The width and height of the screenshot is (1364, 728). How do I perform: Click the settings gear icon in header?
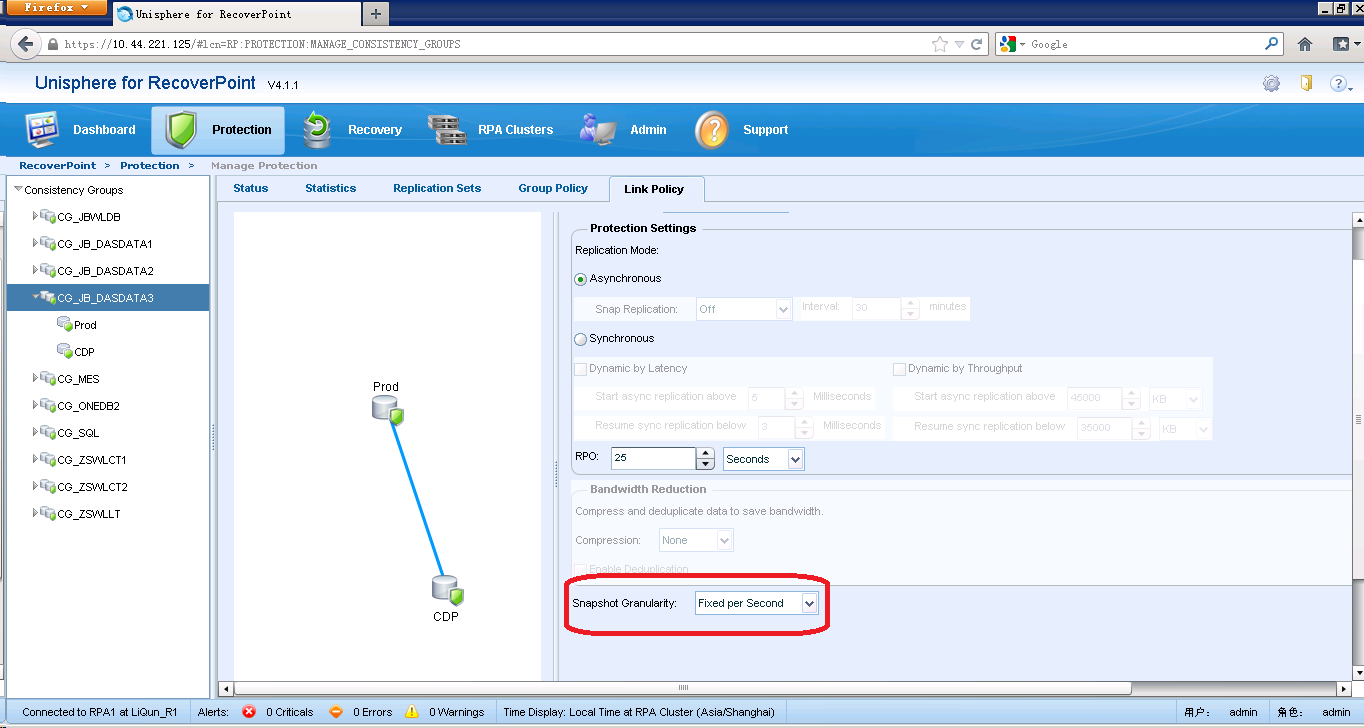(x=1271, y=84)
